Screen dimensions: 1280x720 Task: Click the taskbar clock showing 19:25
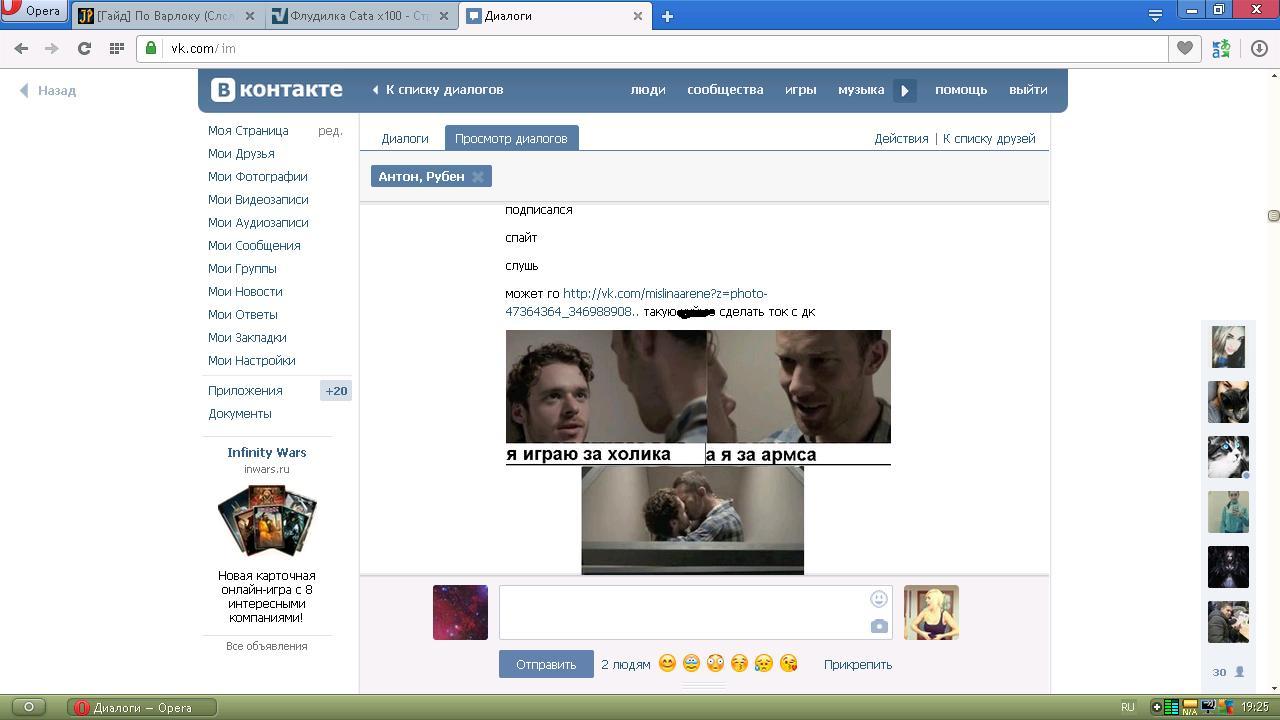pyautogui.click(x=1255, y=708)
